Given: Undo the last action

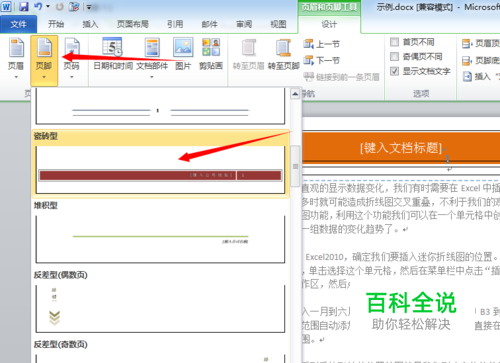Looking at the screenshot, I should tap(38, 6).
